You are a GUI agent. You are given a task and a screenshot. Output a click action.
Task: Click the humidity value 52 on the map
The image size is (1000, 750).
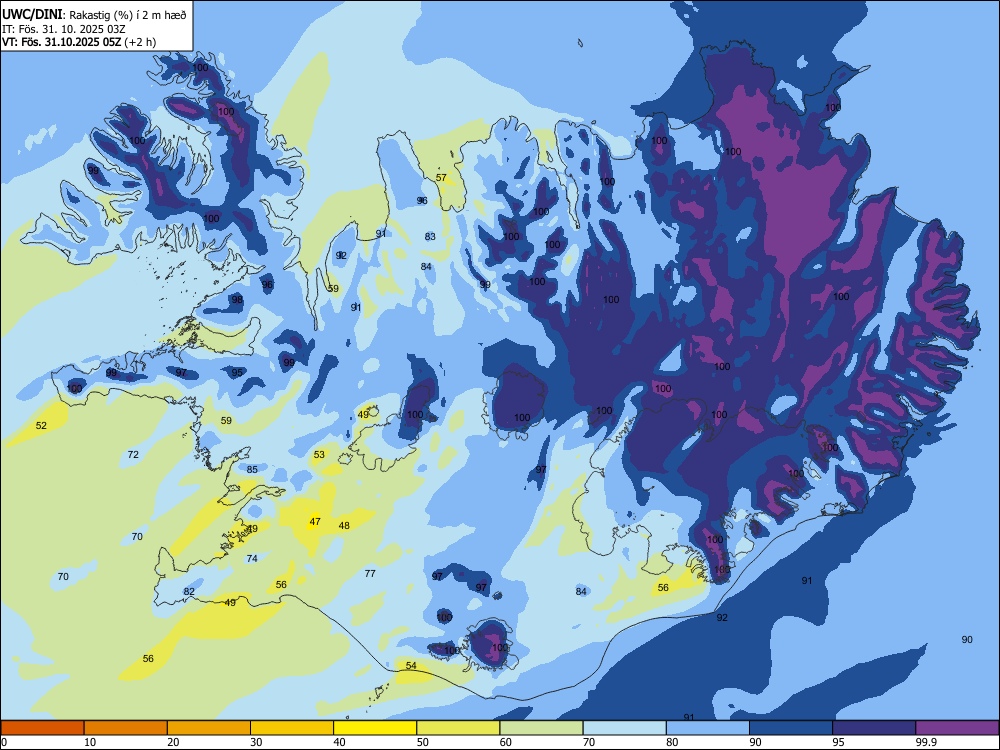pyautogui.click(x=41, y=425)
